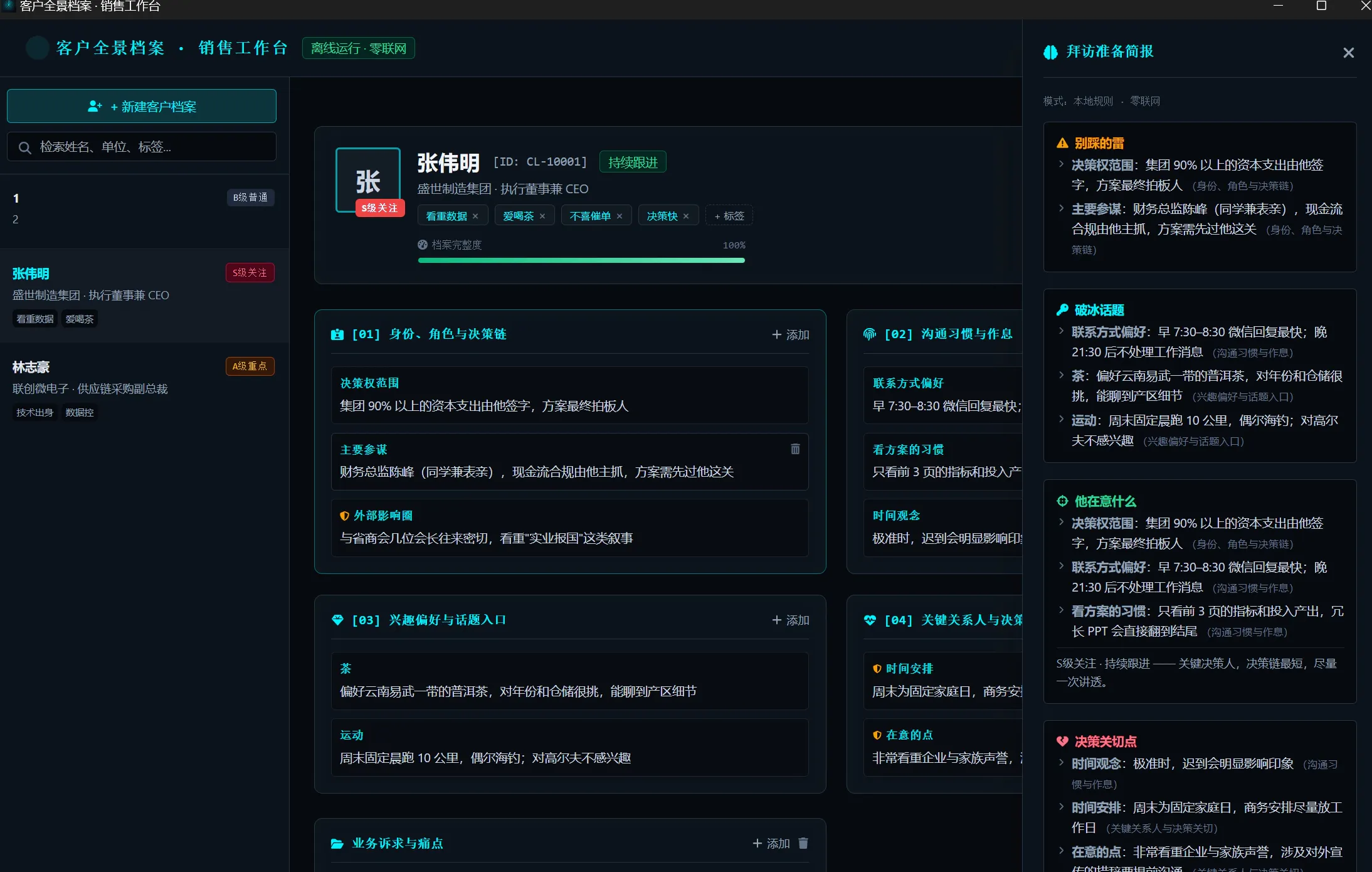Delete the 业务诉求与痛点 section via trash icon
The image size is (1372, 872).
tap(803, 843)
